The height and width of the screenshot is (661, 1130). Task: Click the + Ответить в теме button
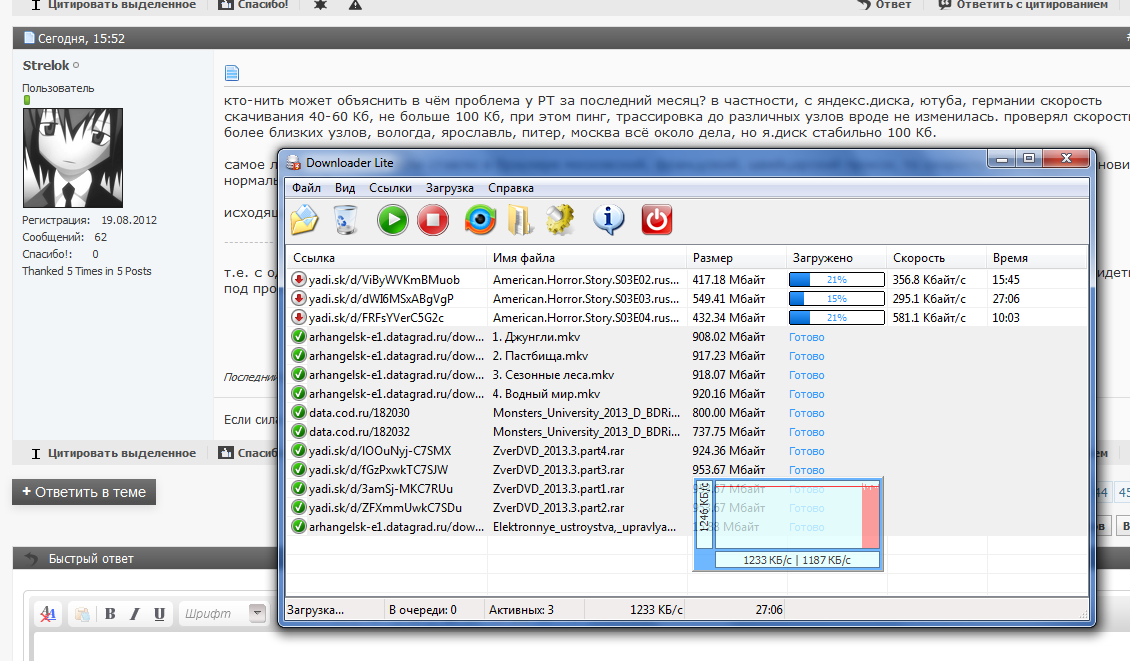(84, 492)
